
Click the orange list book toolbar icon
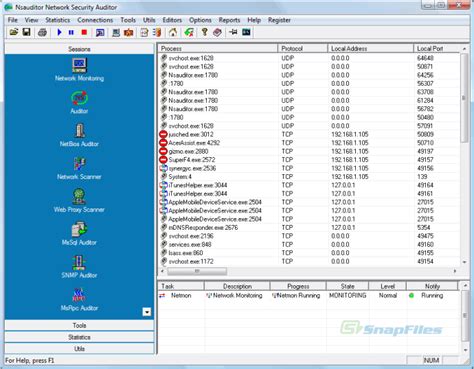click(x=157, y=32)
